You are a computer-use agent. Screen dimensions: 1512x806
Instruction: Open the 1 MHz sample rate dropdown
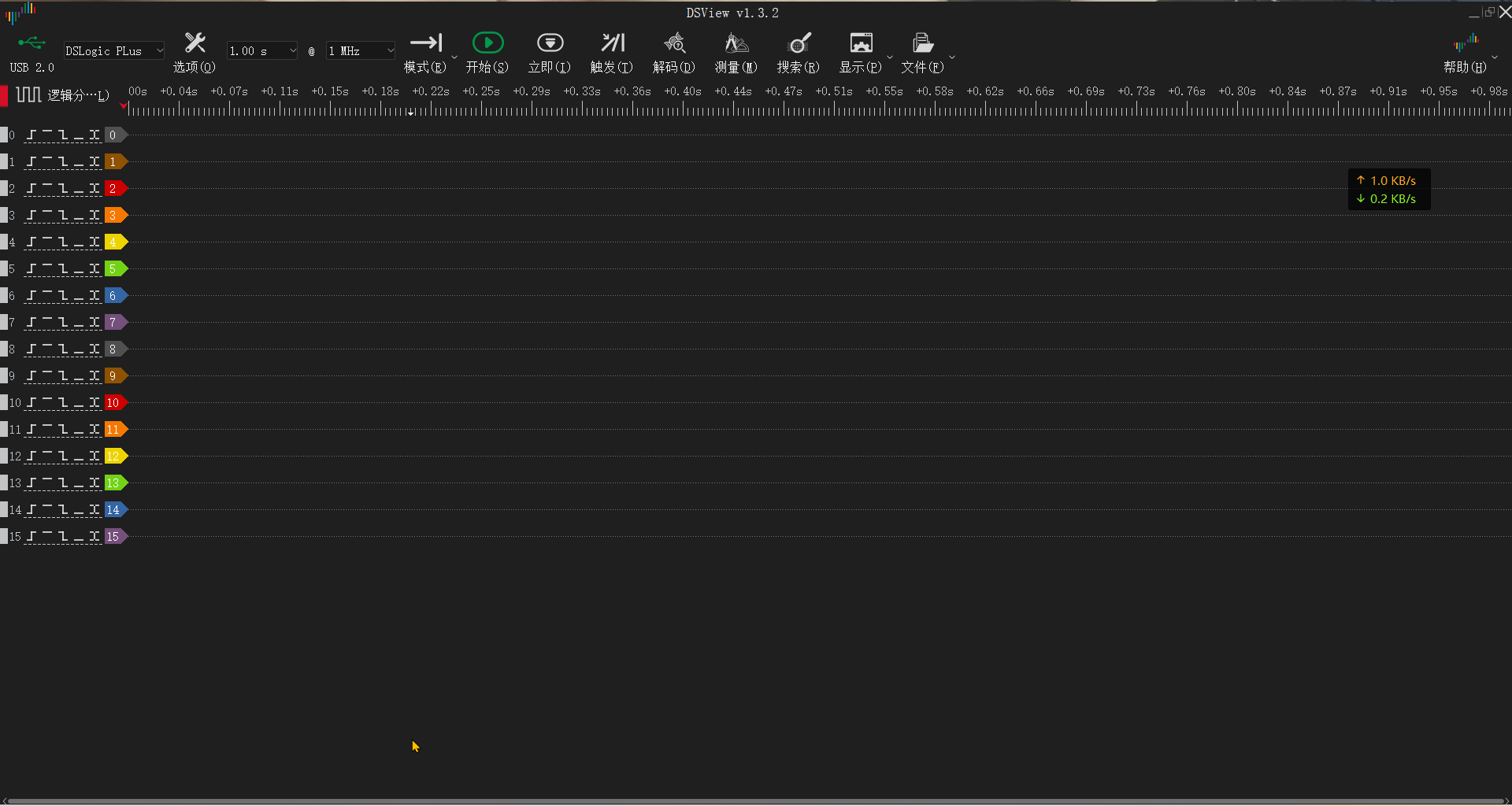[x=361, y=51]
